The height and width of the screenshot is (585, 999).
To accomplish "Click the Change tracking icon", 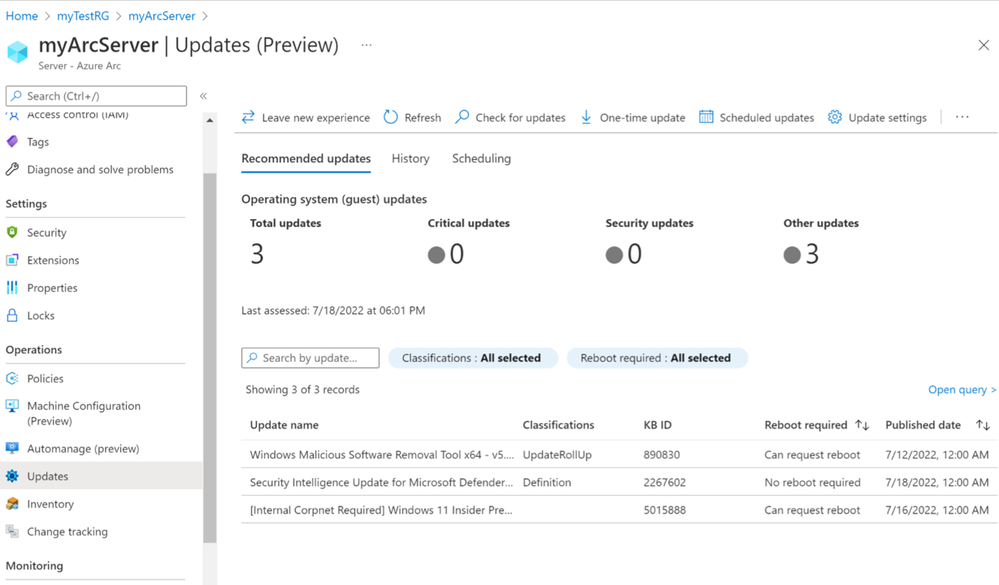I will pyautogui.click(x=12, y=531).
